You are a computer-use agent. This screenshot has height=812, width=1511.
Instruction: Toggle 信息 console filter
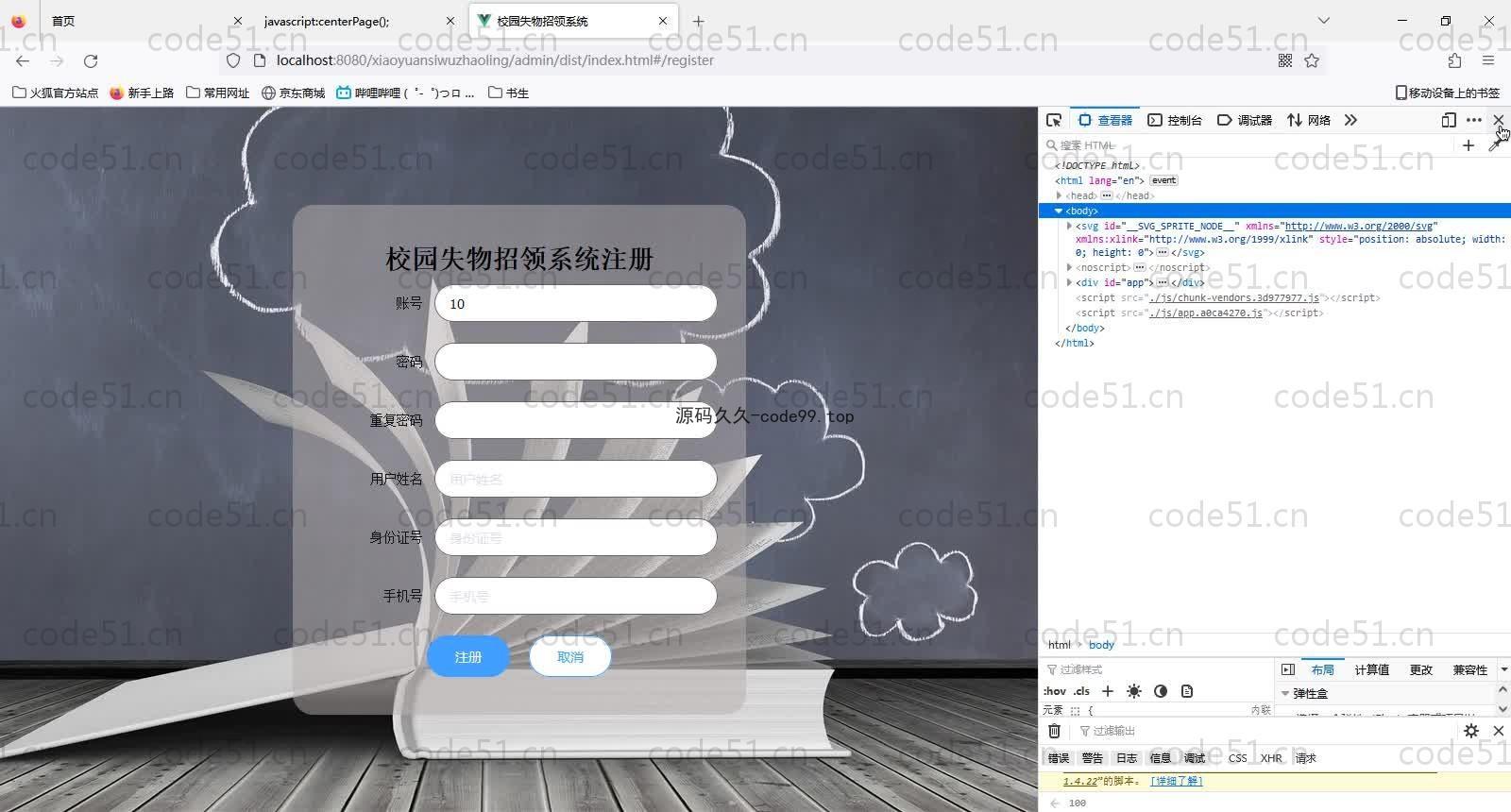(1161, 758)
